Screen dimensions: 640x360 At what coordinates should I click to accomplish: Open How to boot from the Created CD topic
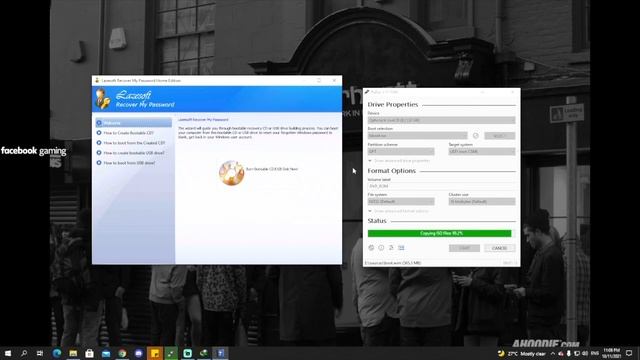131,143
